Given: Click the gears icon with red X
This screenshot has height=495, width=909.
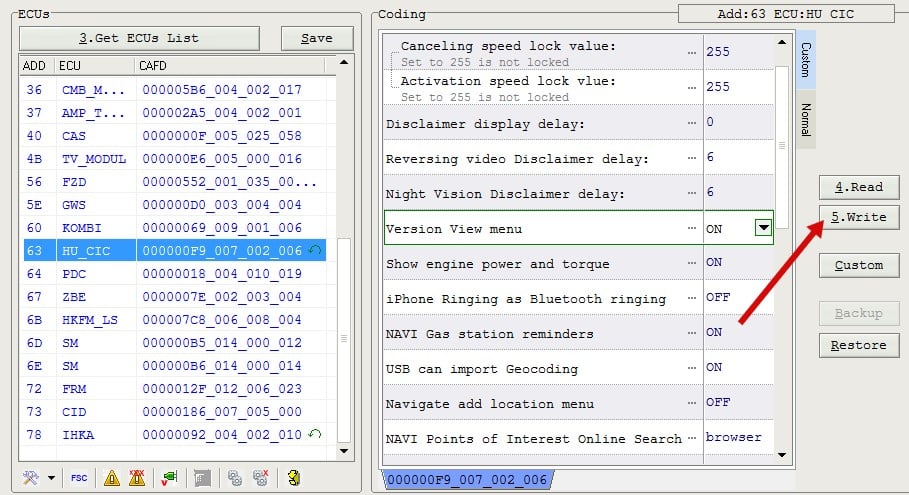Looking at the screenshot, I should (260, 478).
